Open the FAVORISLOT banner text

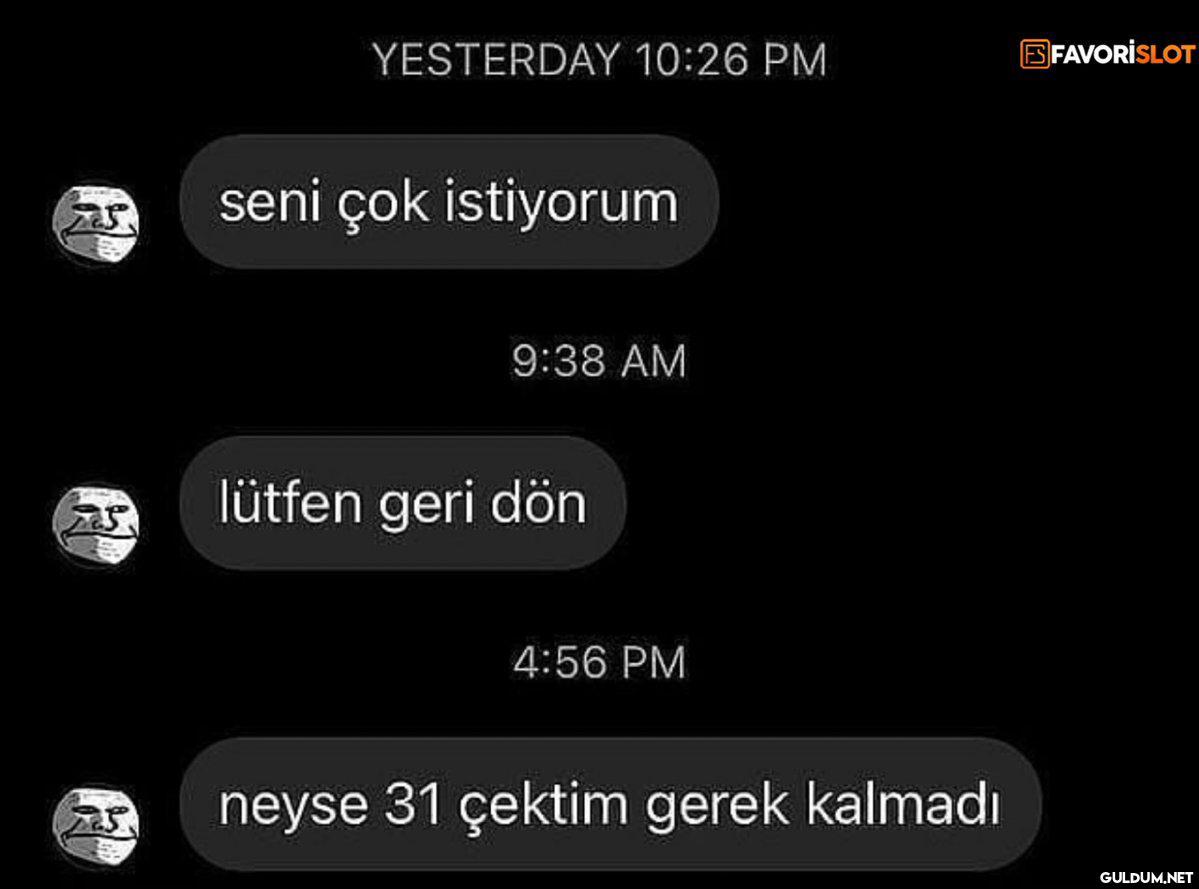tap(1107, 54)
